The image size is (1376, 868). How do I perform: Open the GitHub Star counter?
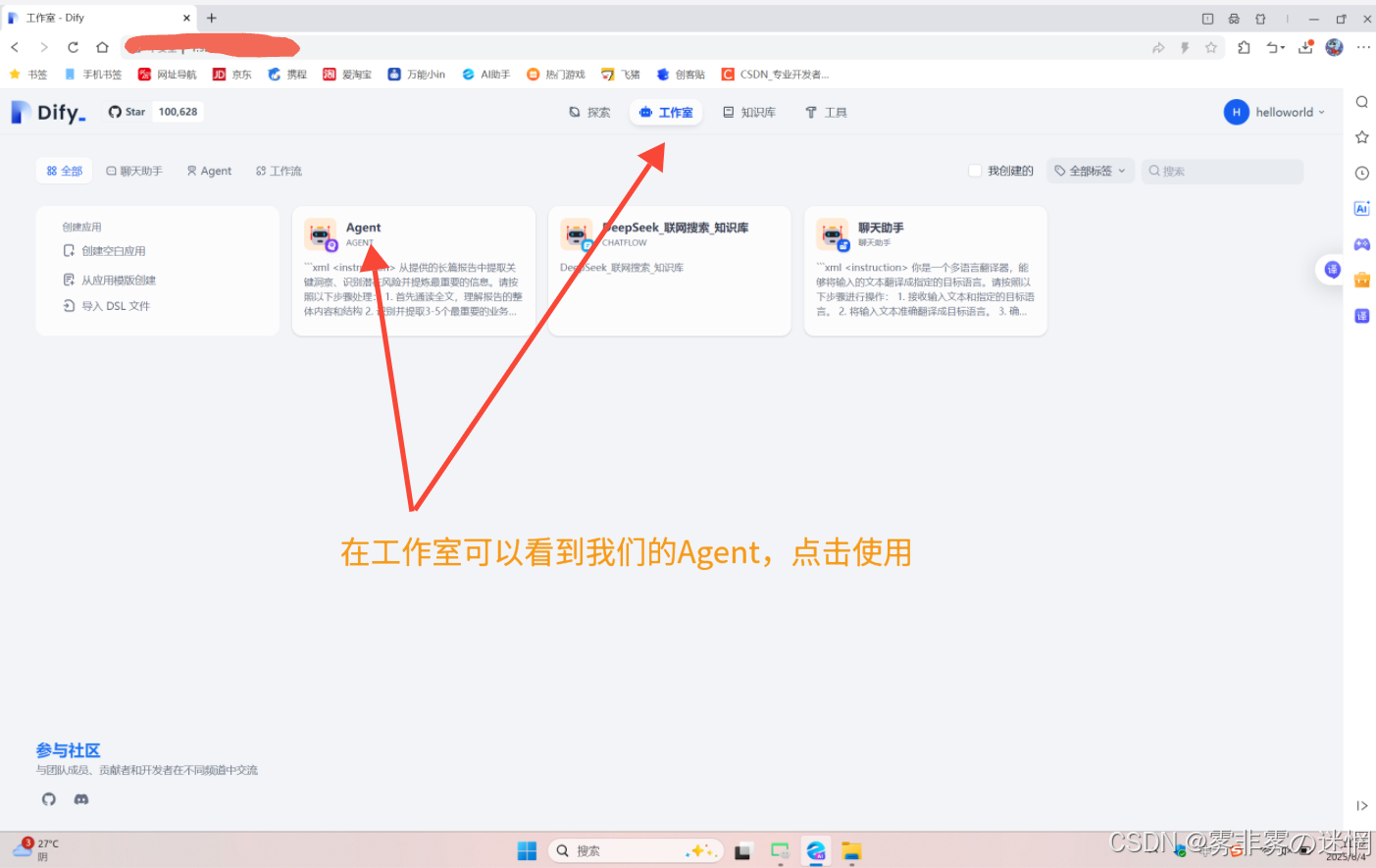point(154,112)
